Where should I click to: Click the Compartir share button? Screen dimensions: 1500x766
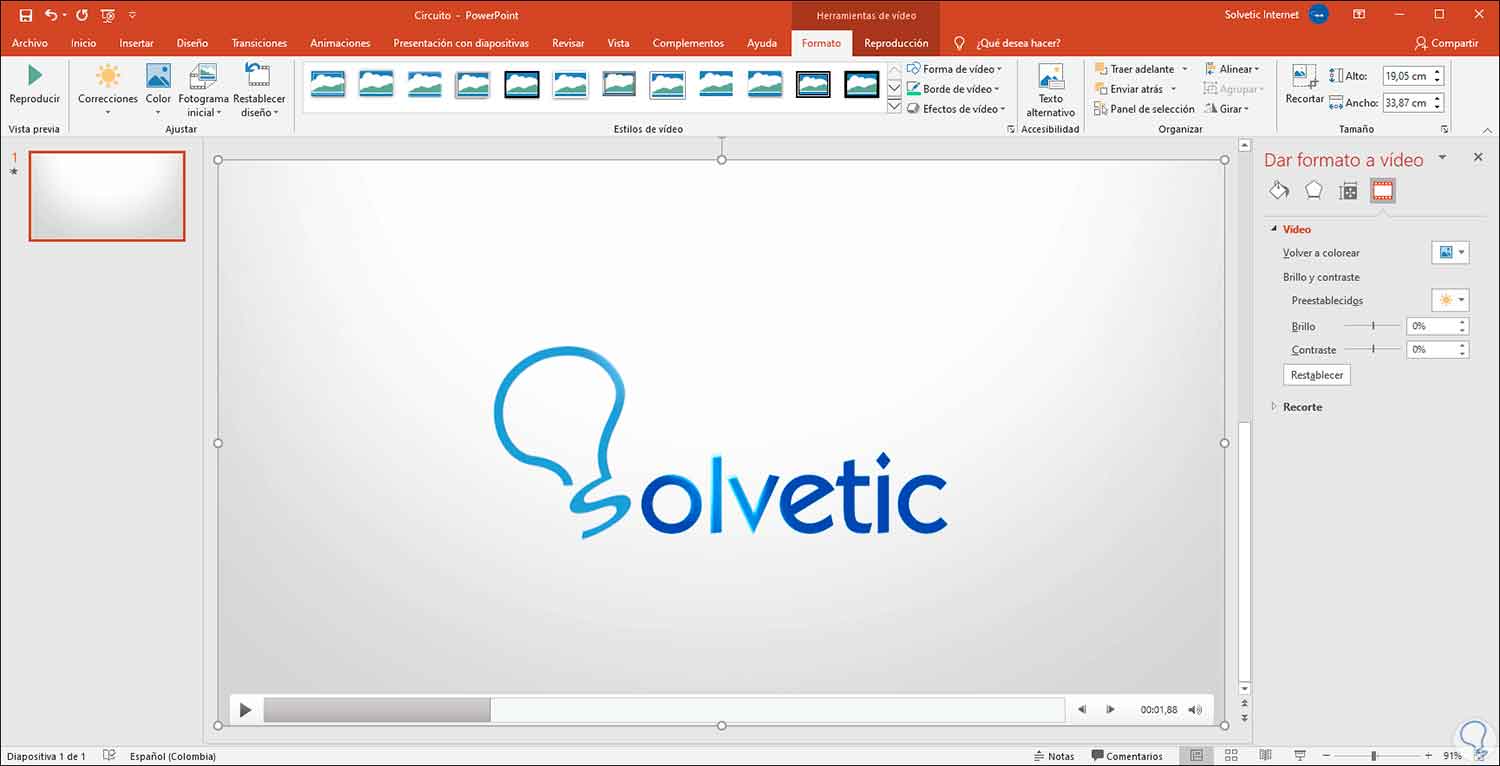pyautogui.click(x=1447, y=43)
